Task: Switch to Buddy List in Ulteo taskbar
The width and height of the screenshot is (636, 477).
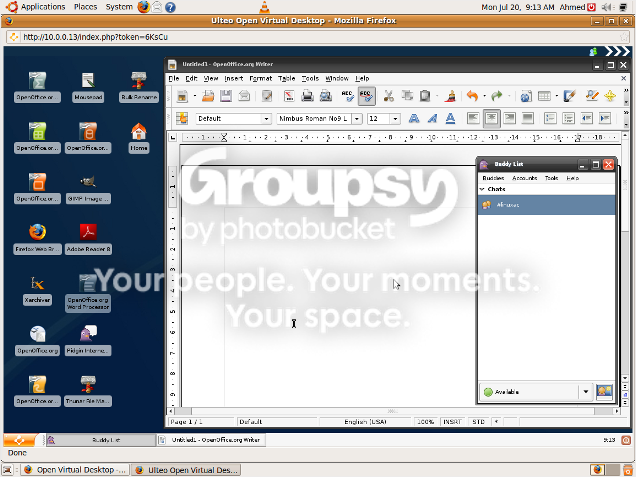Action: [x=101, y=440]
